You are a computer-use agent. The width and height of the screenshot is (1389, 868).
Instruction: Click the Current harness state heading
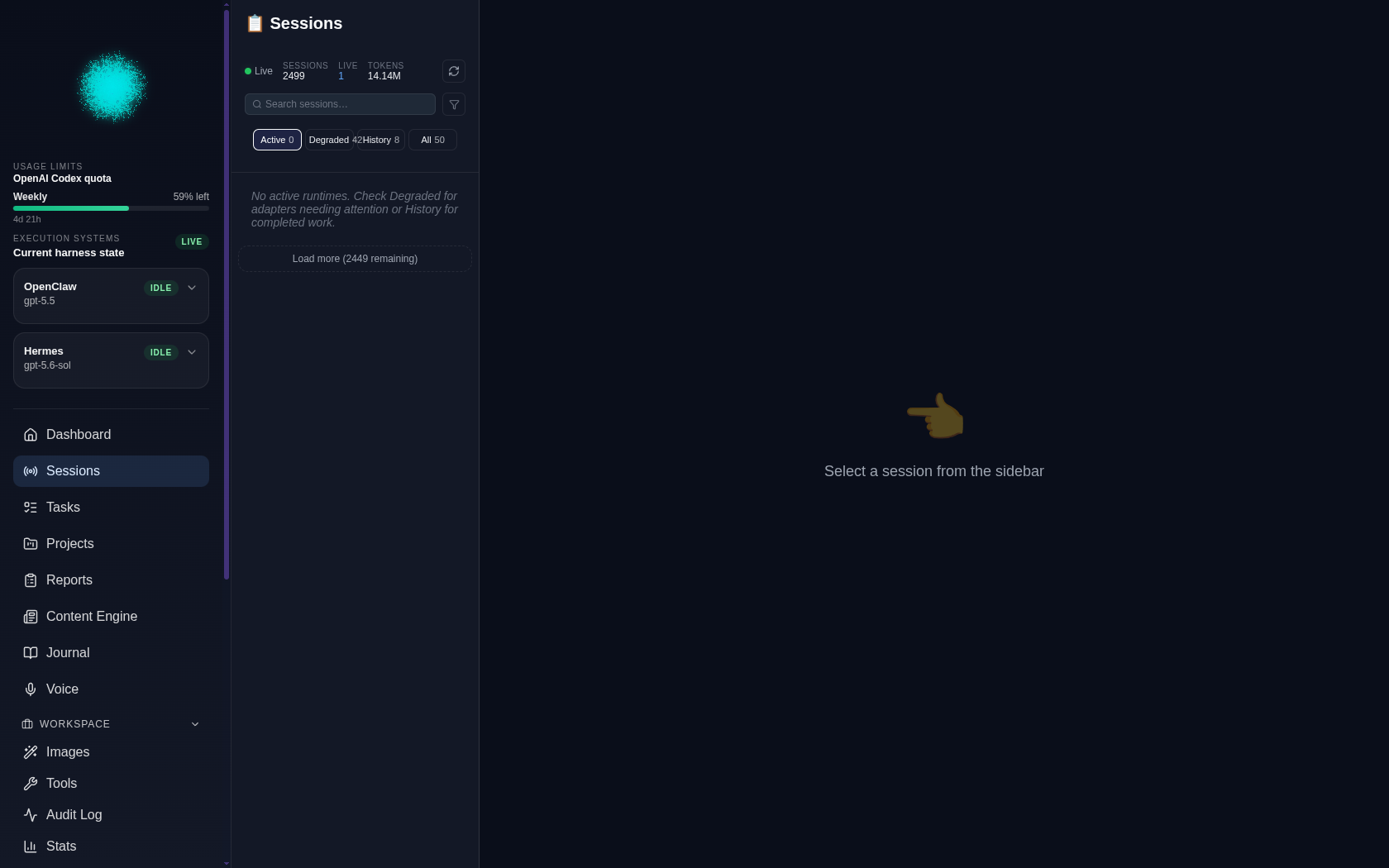point(69,253)
